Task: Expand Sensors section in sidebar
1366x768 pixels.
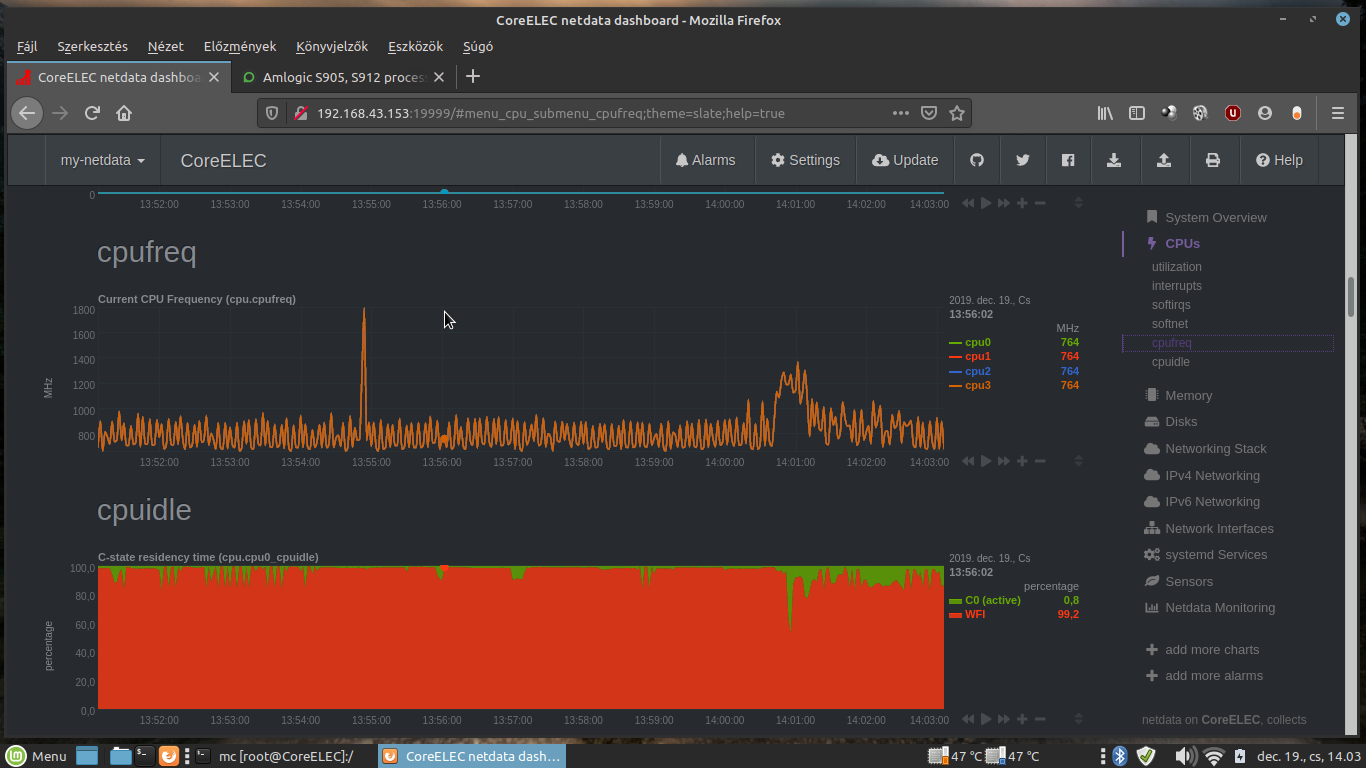Action: coord(1188,581)
